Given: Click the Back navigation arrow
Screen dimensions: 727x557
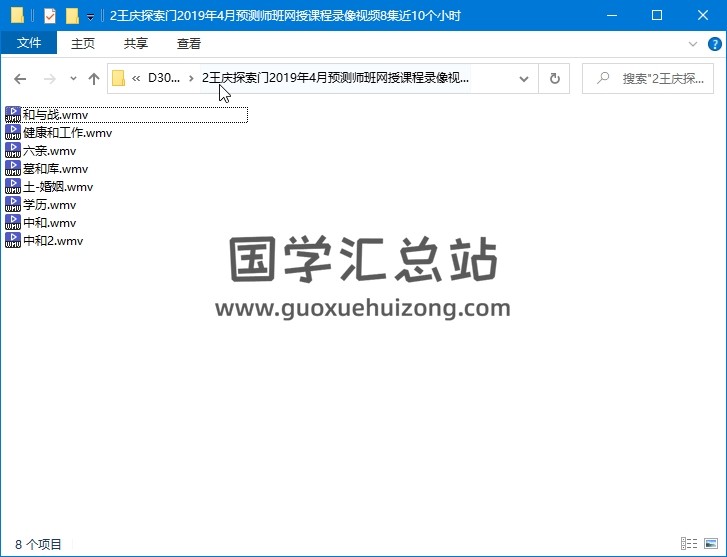Looking at the screenshot, I should click(20, 79).
